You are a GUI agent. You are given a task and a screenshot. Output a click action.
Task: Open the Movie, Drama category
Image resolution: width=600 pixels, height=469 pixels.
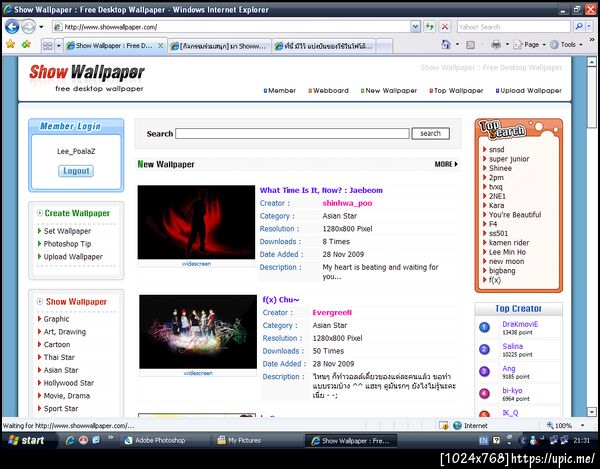[x=67, y=396]
